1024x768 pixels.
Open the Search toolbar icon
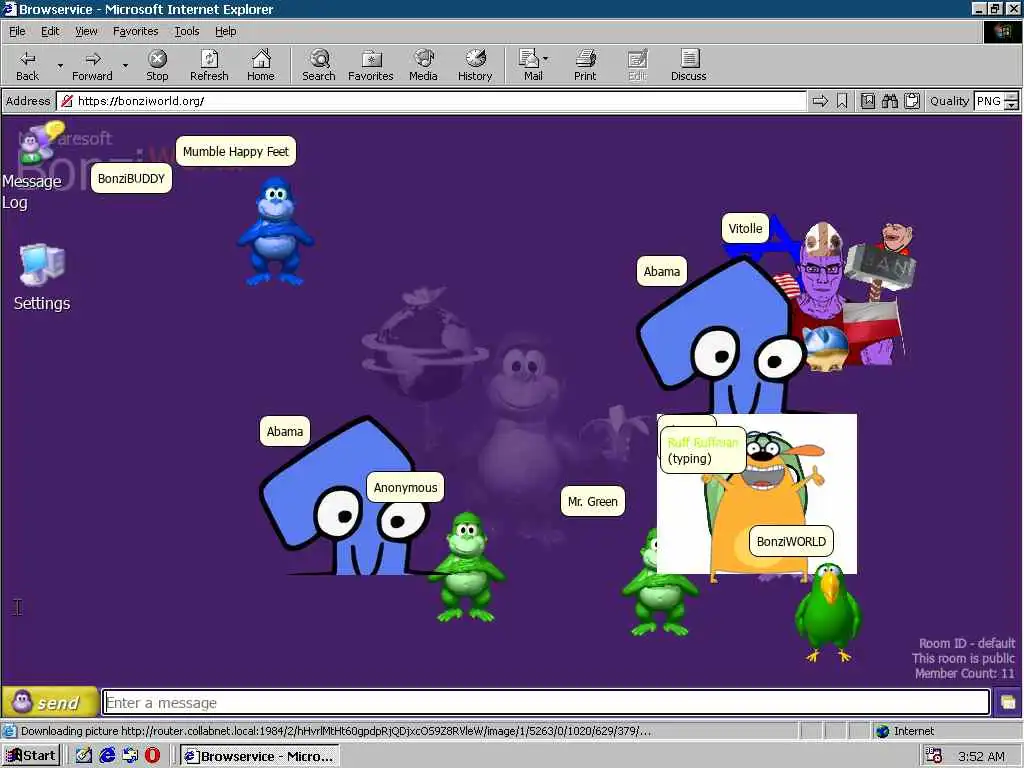coord(319,65)
